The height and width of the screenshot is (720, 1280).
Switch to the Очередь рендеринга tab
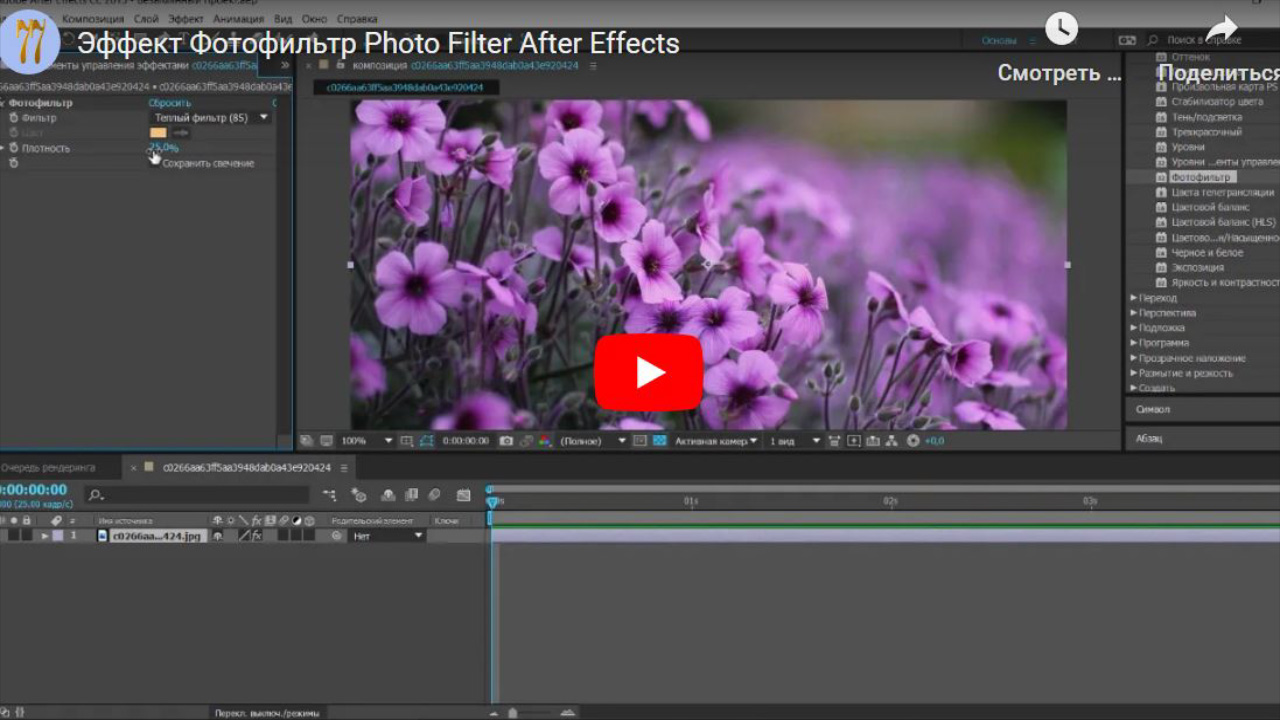click(48, 467)
